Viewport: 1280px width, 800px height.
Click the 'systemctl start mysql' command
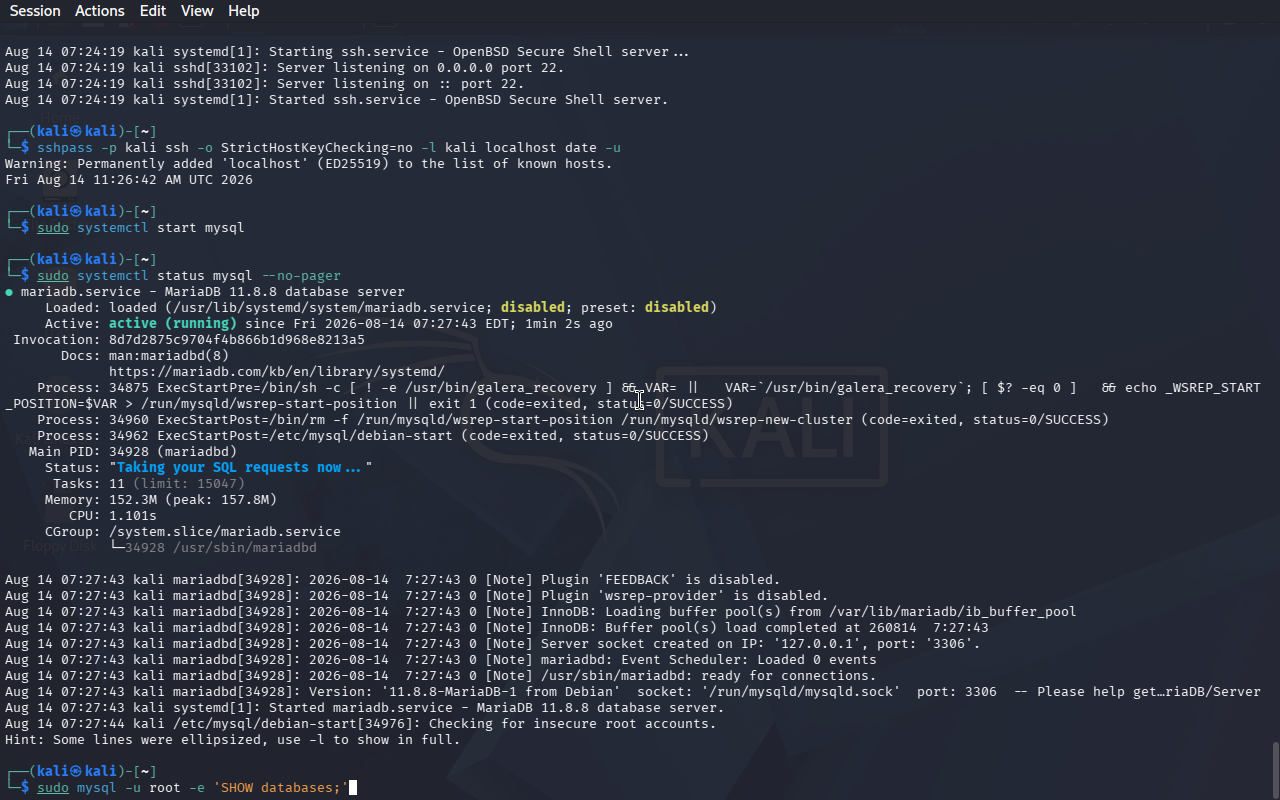141,228
